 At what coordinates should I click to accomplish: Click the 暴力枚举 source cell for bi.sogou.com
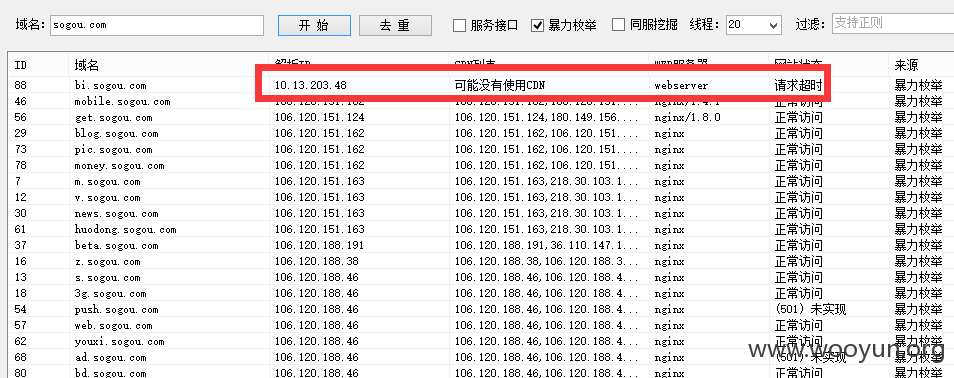(x=918, y=85)
